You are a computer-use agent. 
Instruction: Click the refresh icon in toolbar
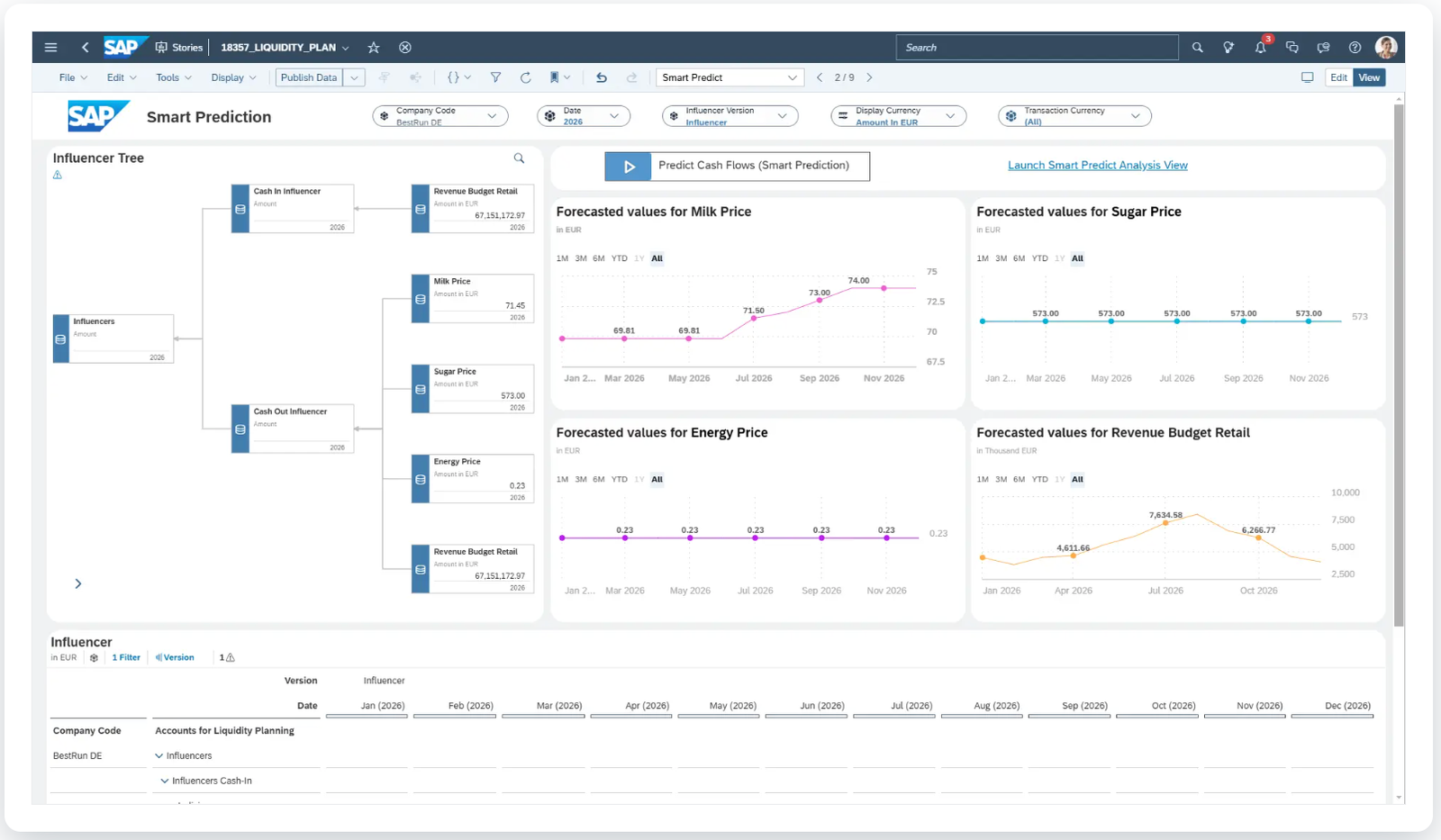[x=525, y=77]
